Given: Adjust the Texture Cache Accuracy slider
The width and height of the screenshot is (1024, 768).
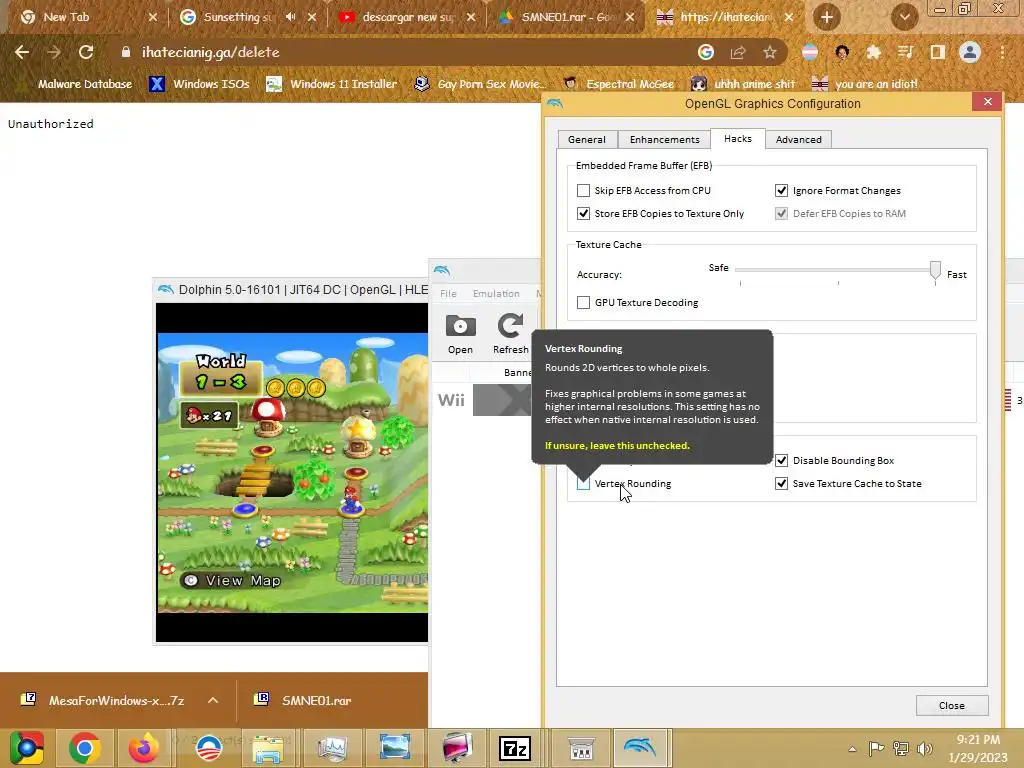Looking at the screenshot, I should 935,270.
